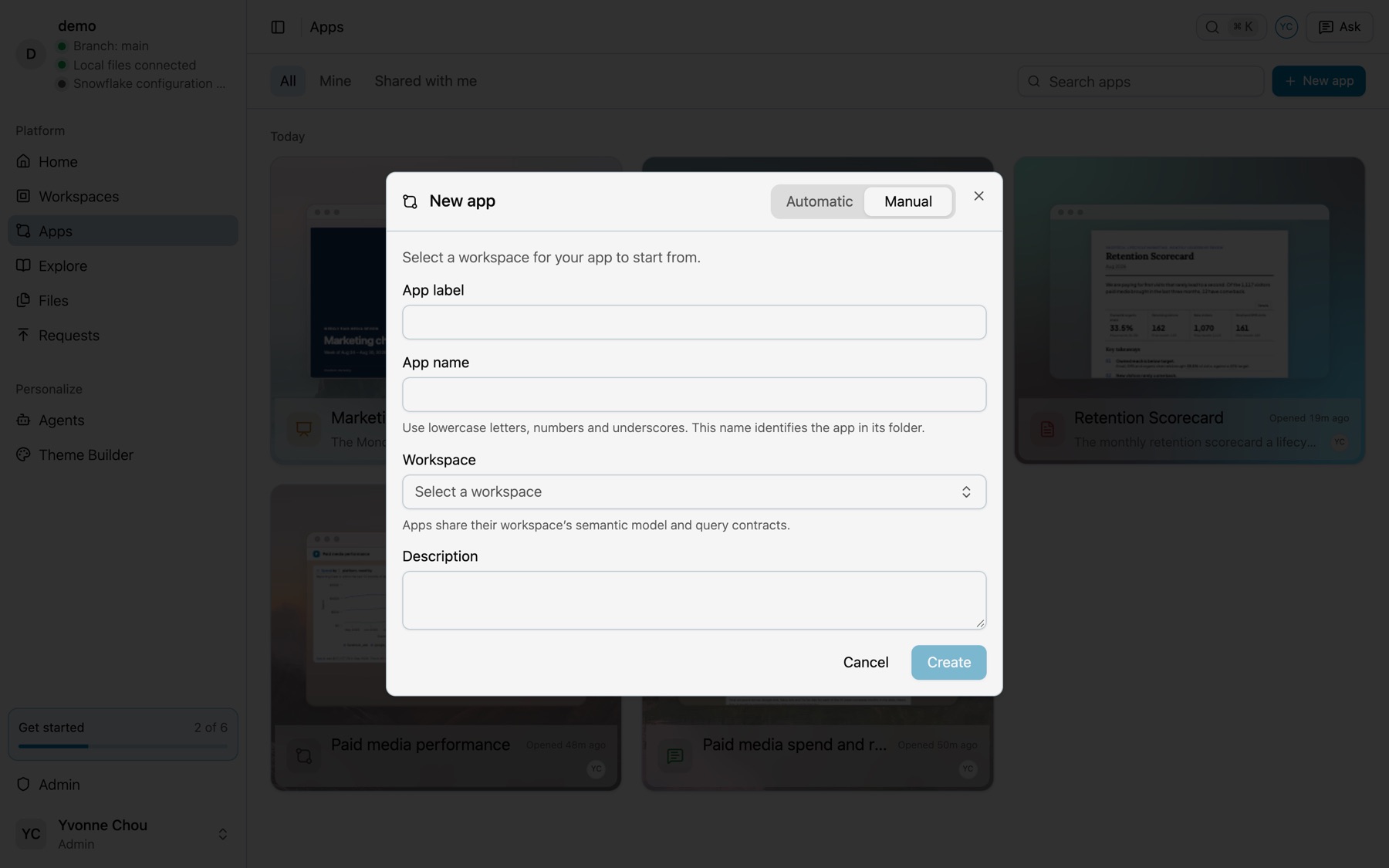The image size is (1389, 868).
Task: Click the New app button in header
Action: [x=1319, y=81]
